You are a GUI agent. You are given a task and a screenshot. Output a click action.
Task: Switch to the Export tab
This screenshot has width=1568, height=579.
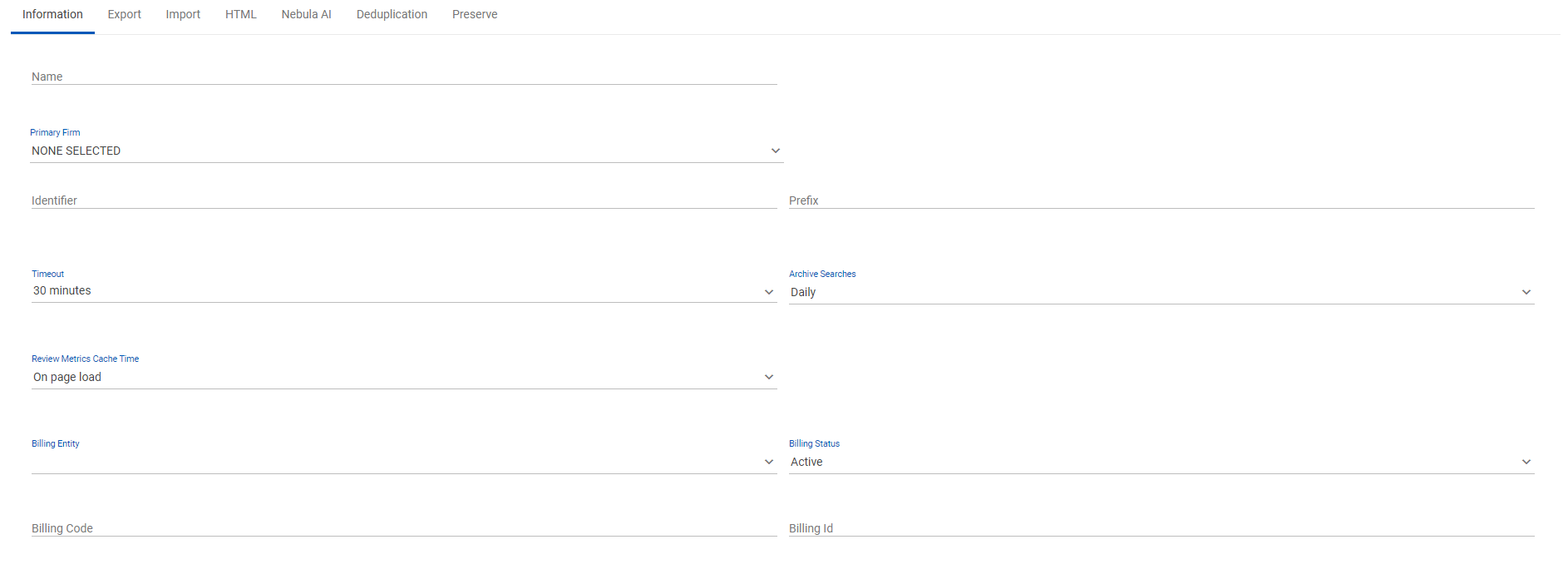tap(124, 15)
